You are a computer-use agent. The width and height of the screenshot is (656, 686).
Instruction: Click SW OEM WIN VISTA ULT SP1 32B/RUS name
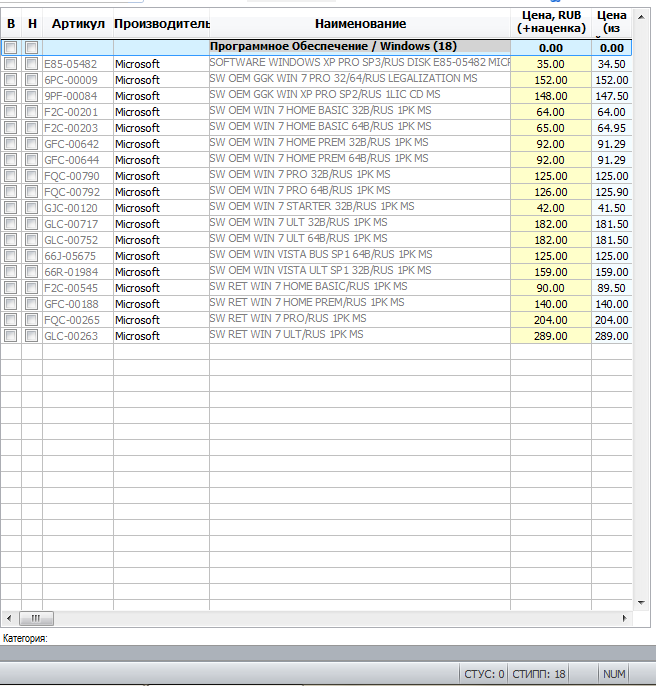pos(320,270)
